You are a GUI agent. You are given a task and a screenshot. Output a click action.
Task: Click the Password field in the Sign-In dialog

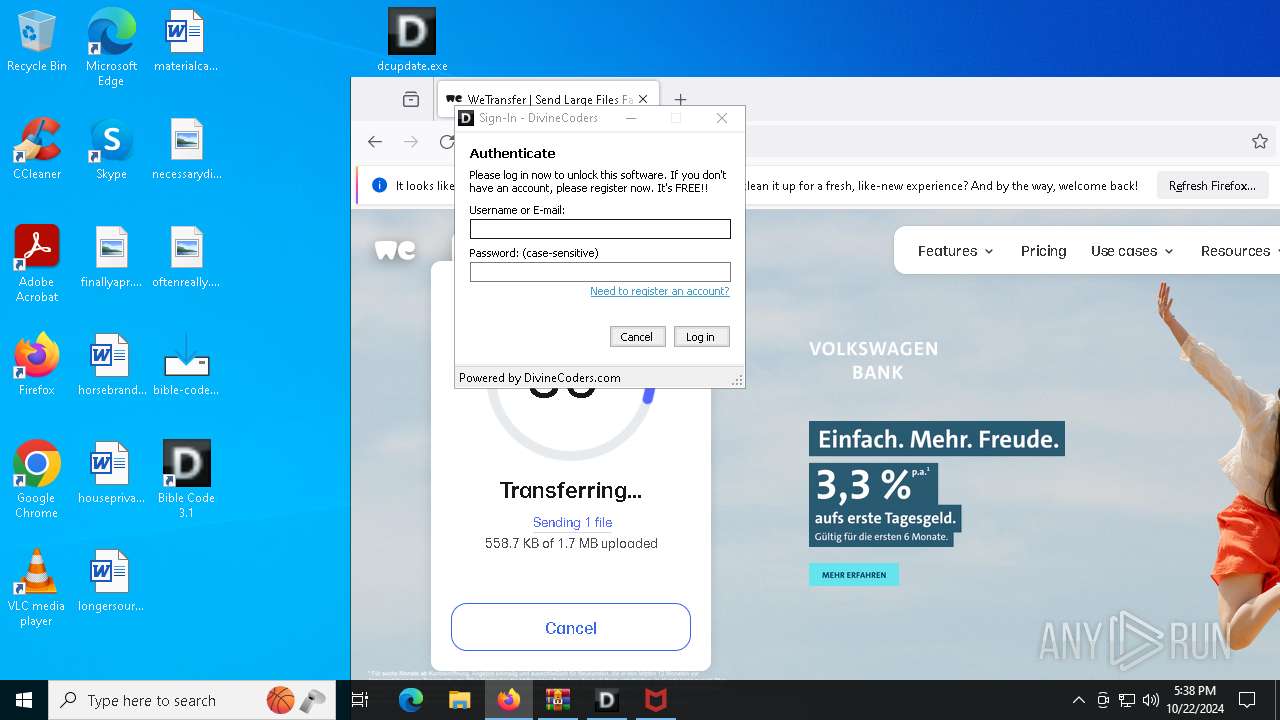click(x=600, y=272)
